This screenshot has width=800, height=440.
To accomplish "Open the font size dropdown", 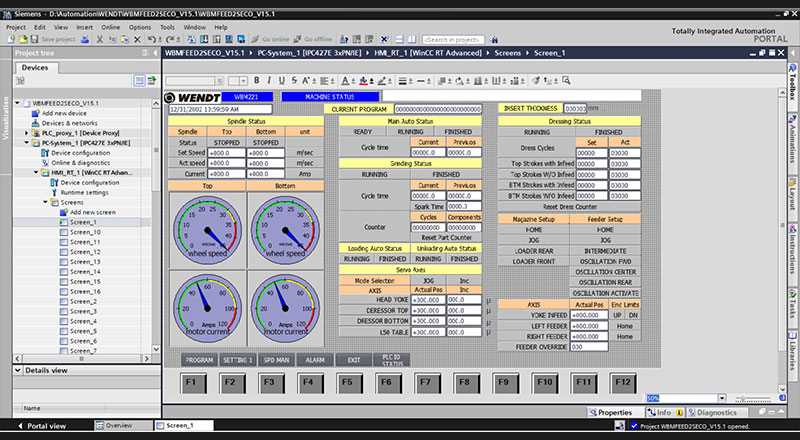I will [243, 81].
